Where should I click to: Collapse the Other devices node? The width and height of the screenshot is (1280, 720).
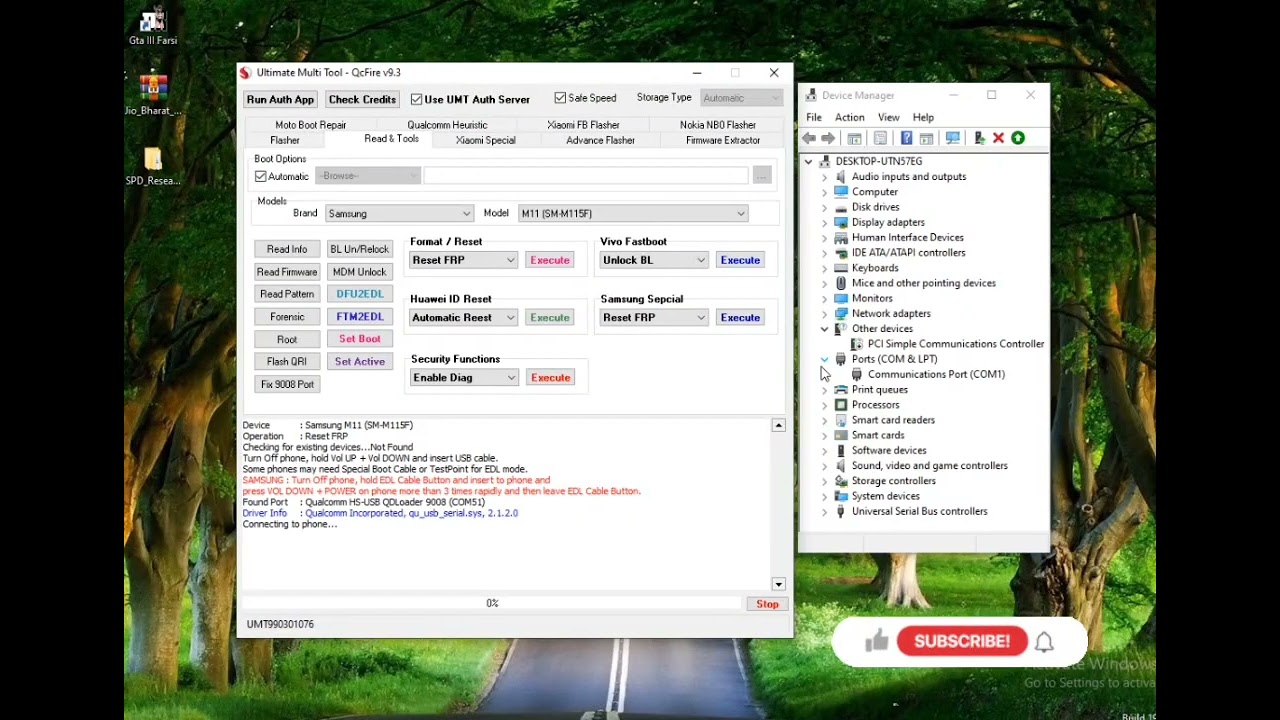pyautogui.click(x=824, y=329)
